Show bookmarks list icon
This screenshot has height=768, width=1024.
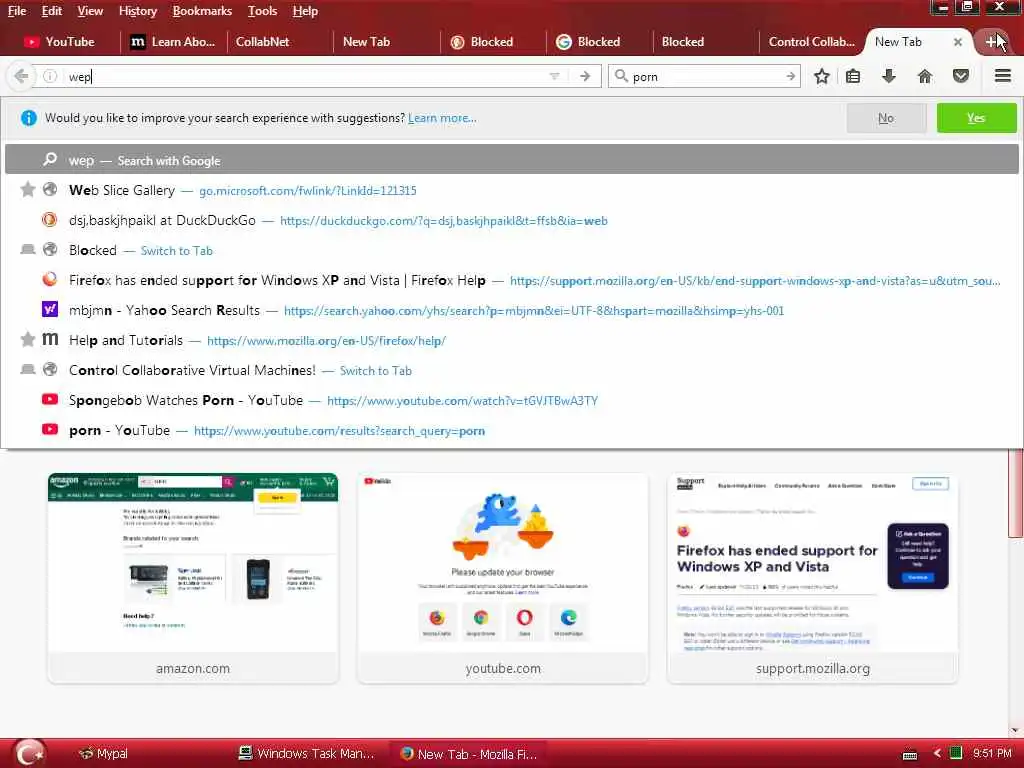click(853, 76)
